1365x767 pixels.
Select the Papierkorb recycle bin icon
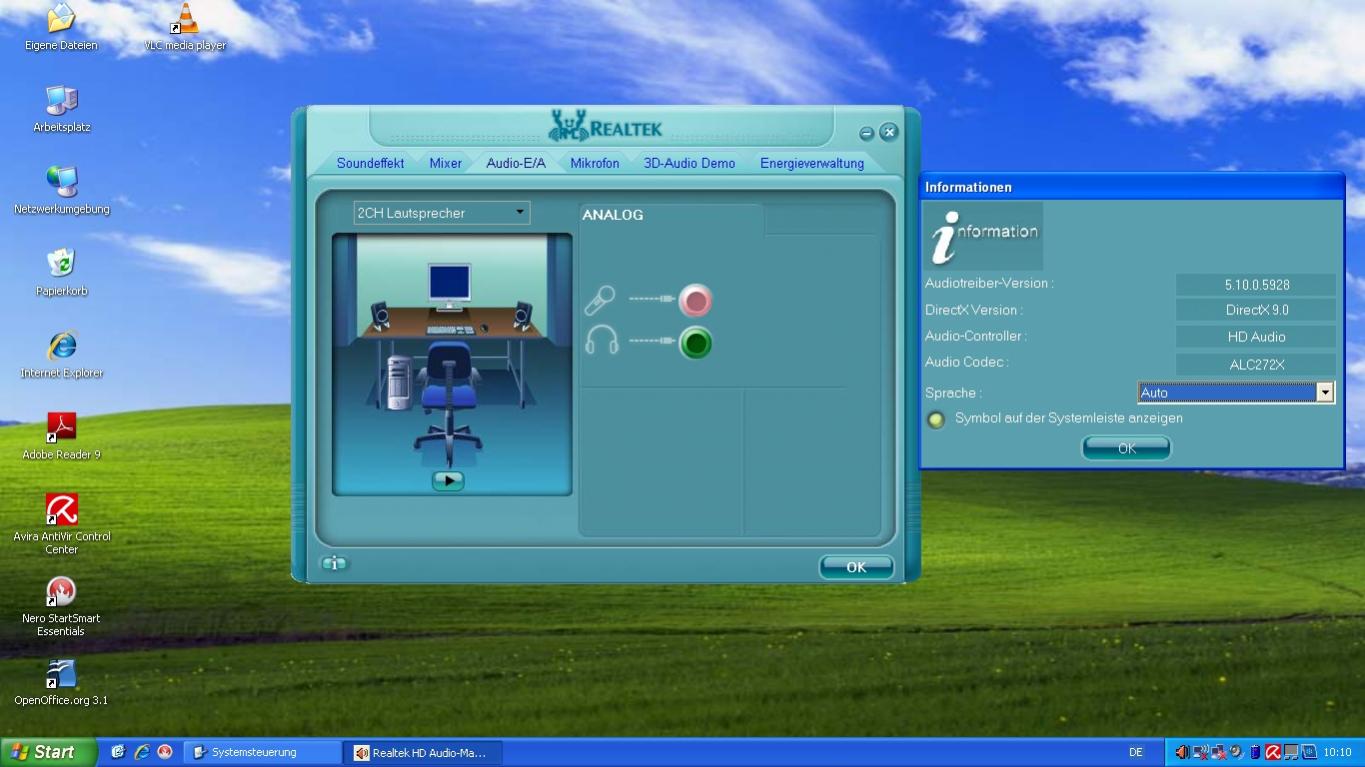pyautogui.click(x=61, y=273)
